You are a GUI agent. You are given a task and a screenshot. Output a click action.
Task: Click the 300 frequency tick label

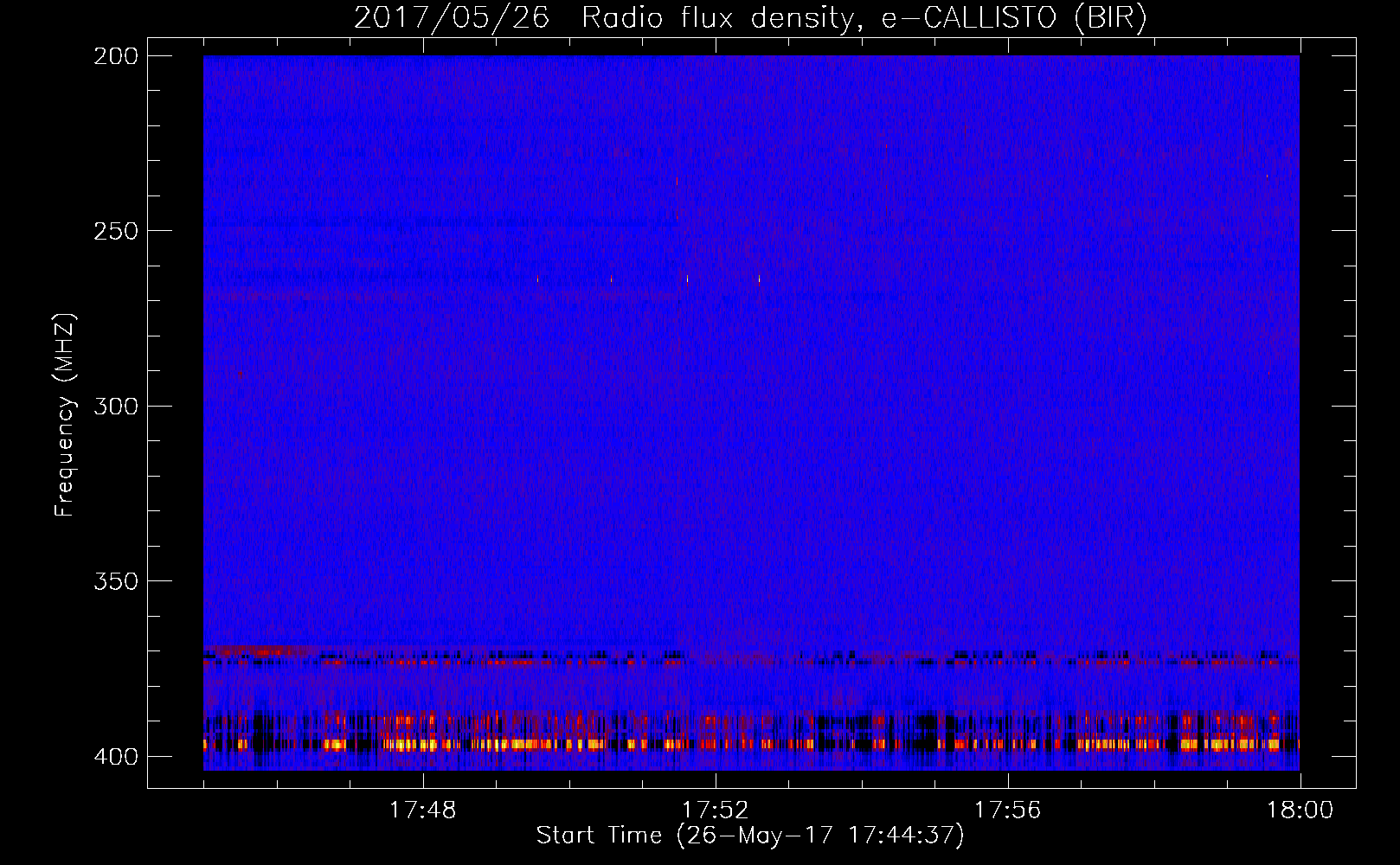coord(115,406)
